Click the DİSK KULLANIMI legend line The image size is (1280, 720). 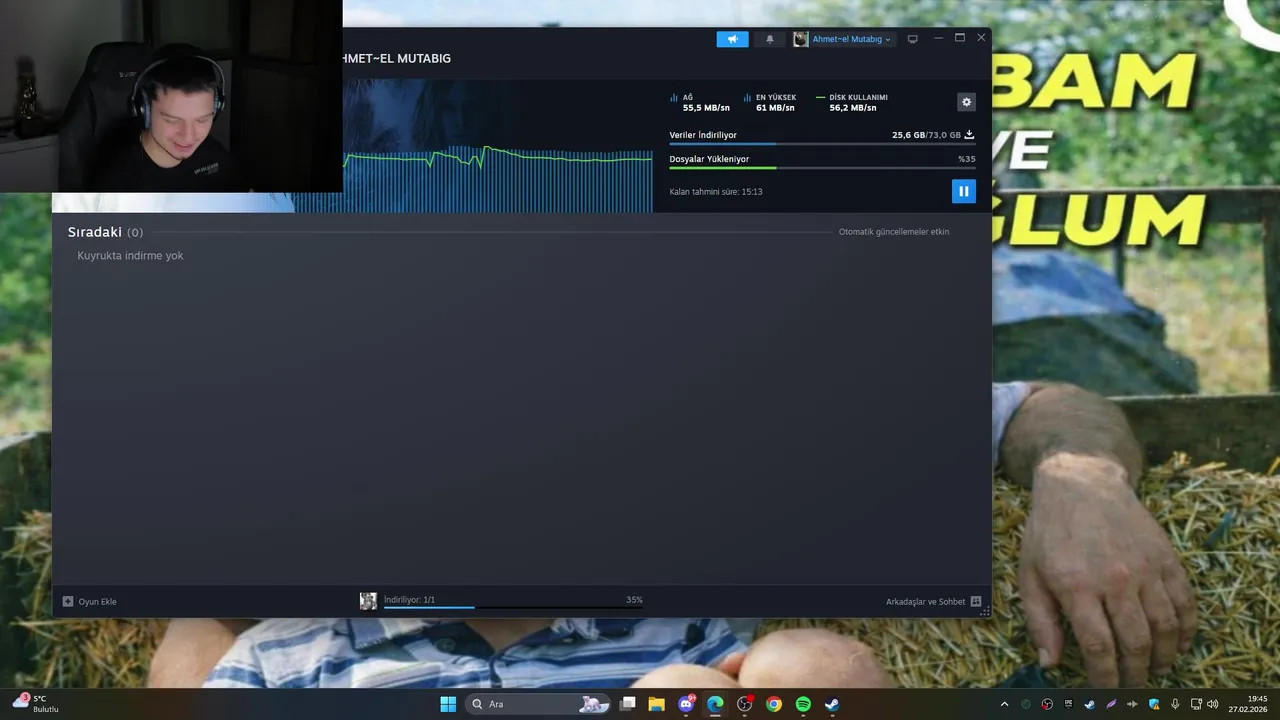pyautogui.click(x=820, y=98)
